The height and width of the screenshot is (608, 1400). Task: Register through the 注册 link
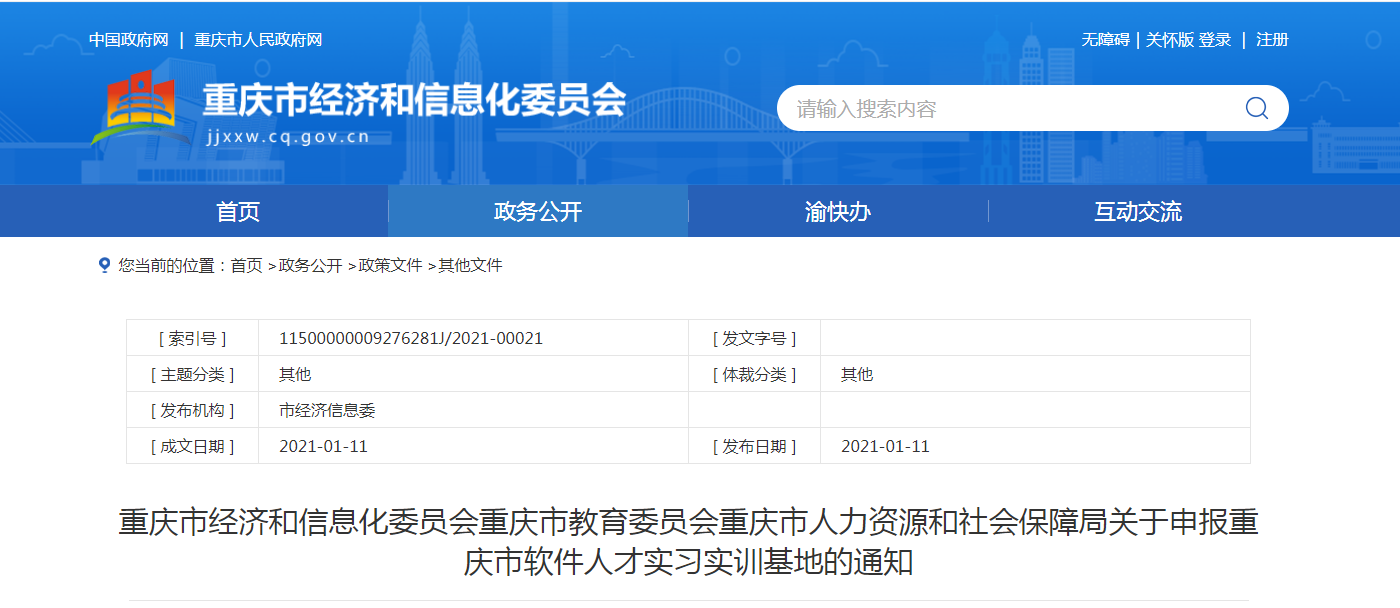pos(1271,39)
